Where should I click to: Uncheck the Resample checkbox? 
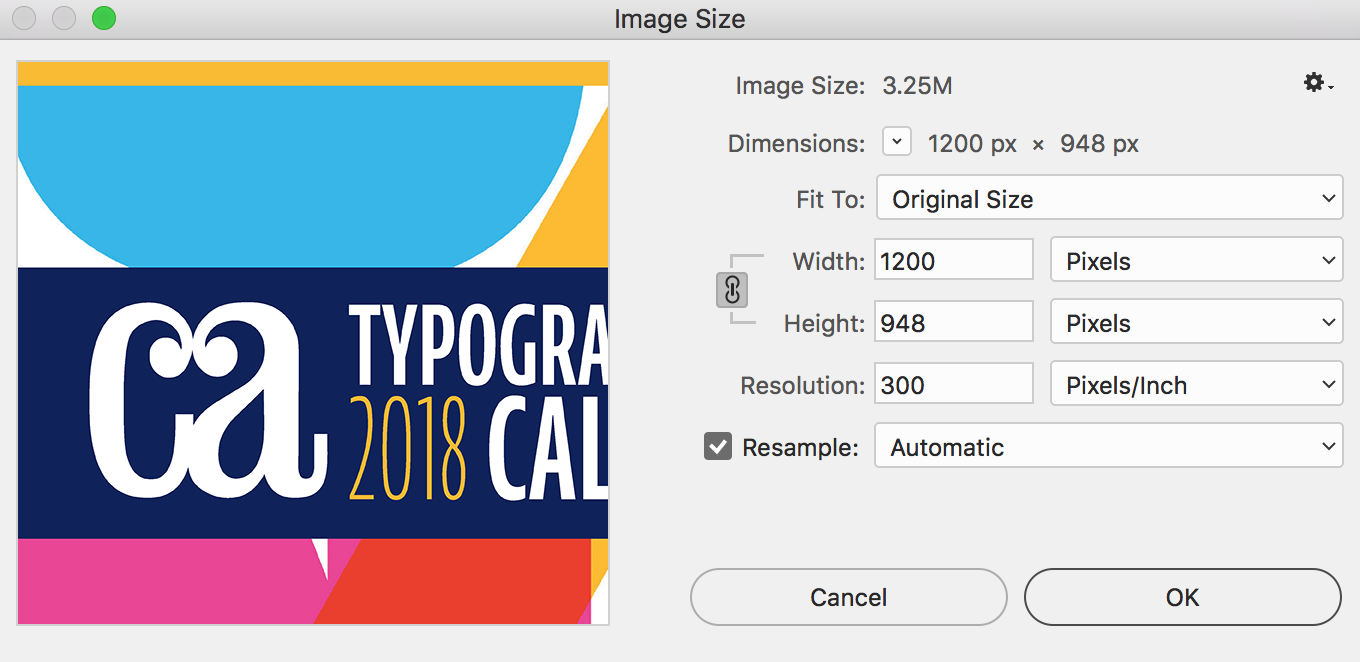(718, 447)
